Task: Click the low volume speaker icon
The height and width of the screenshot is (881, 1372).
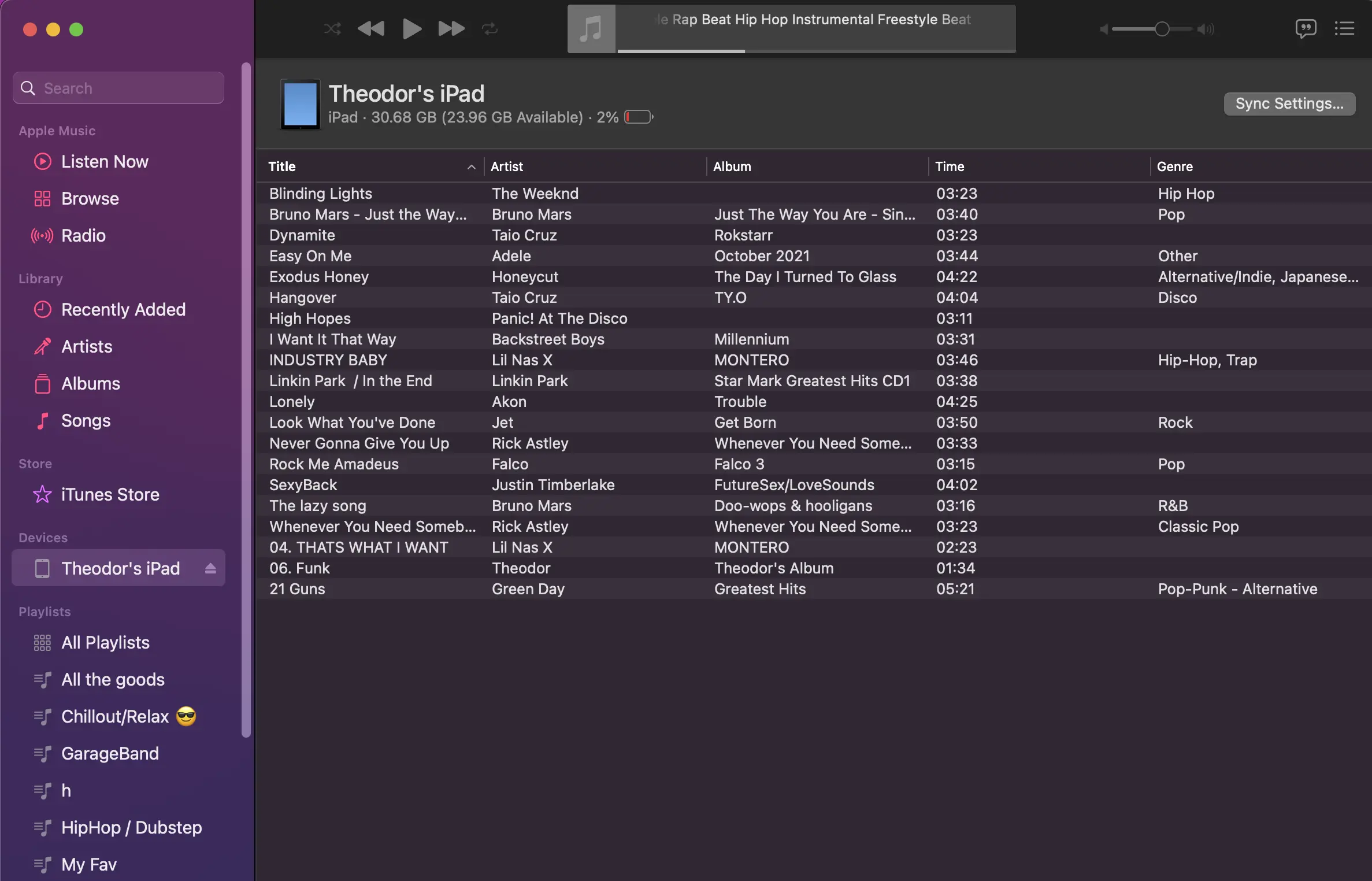Action: click(x=1103, y=29)
